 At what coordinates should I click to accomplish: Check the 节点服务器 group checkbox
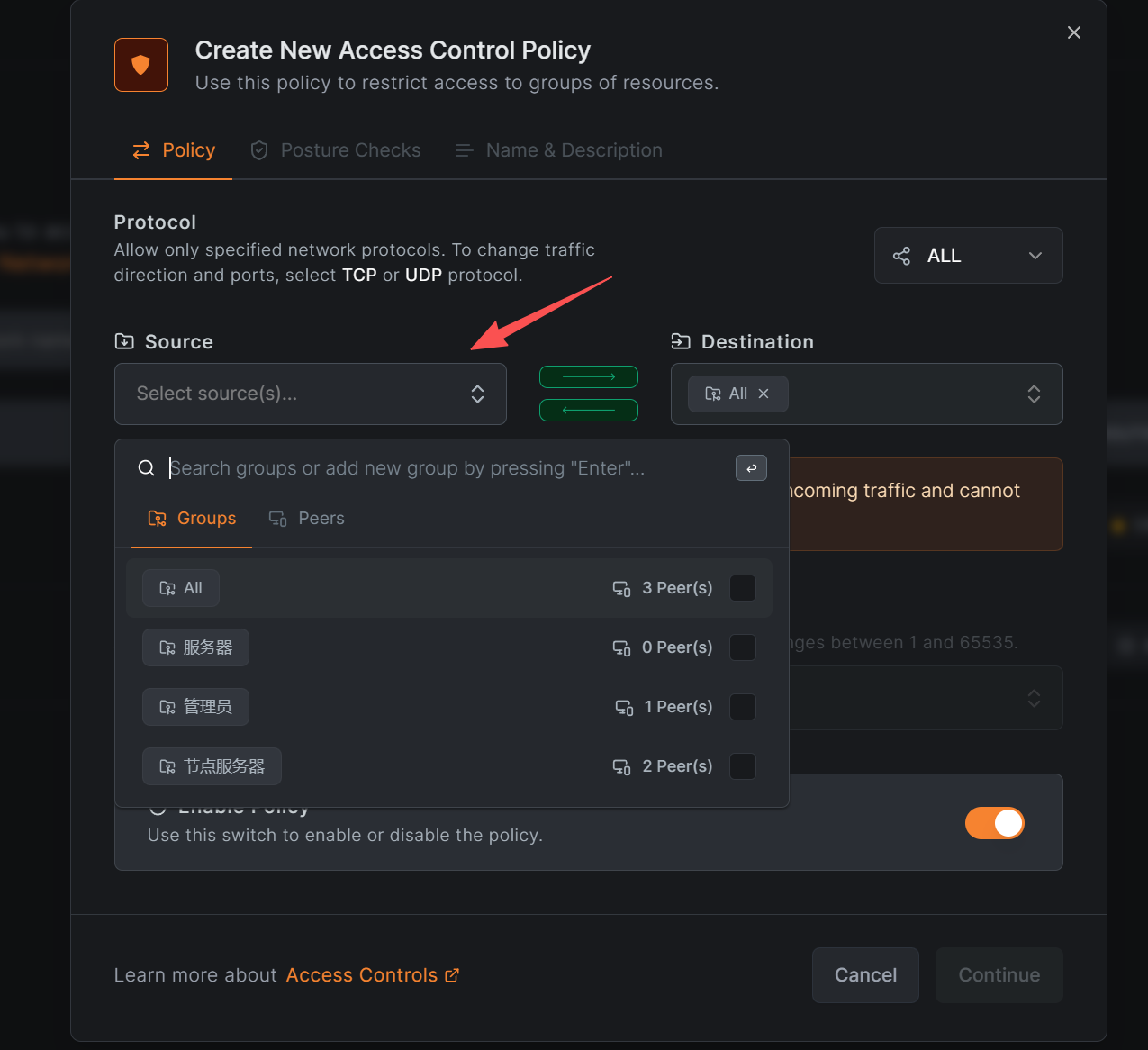[742, 766]
